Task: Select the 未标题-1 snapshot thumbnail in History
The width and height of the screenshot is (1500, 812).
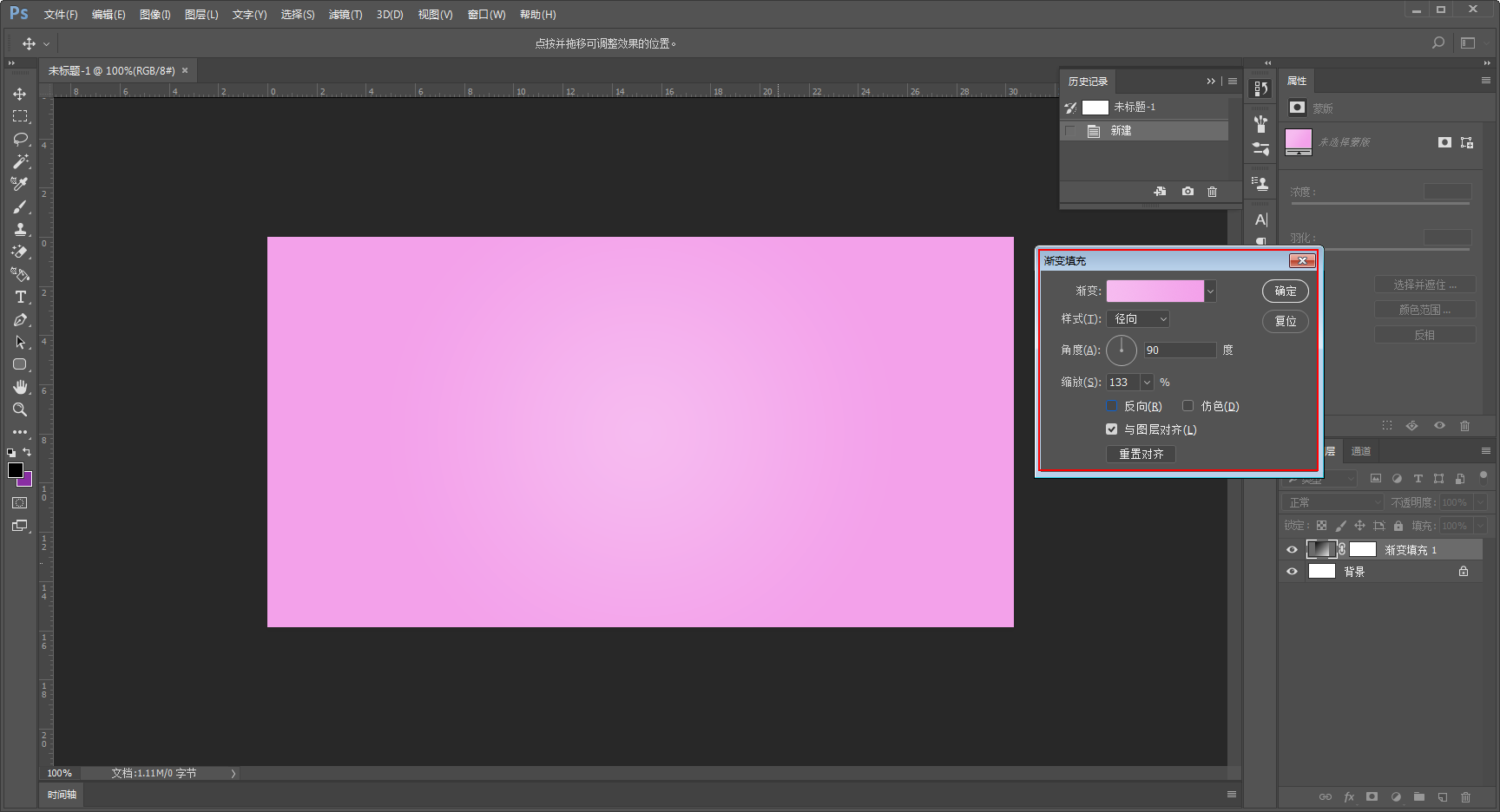Action: tap(1095, 108)
